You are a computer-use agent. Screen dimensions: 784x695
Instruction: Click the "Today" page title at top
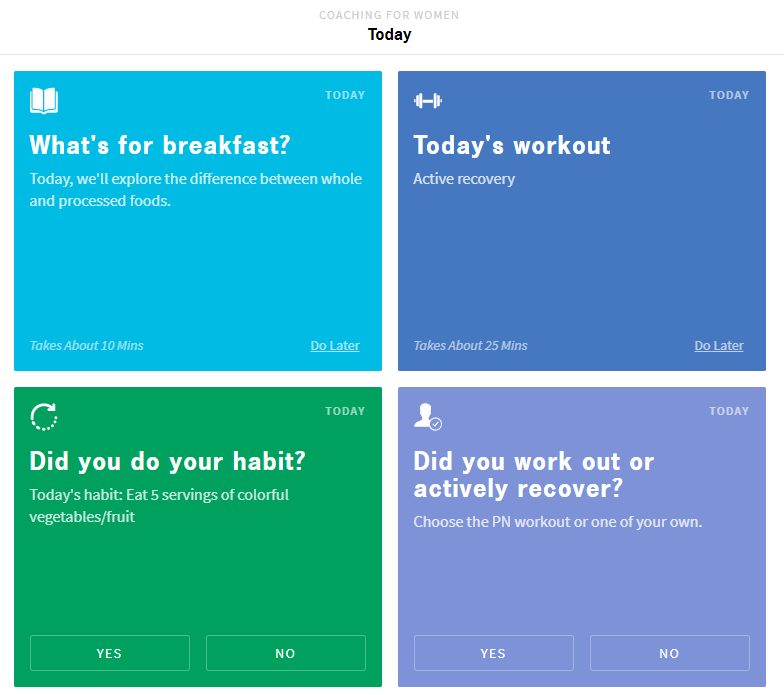point(389,35)
